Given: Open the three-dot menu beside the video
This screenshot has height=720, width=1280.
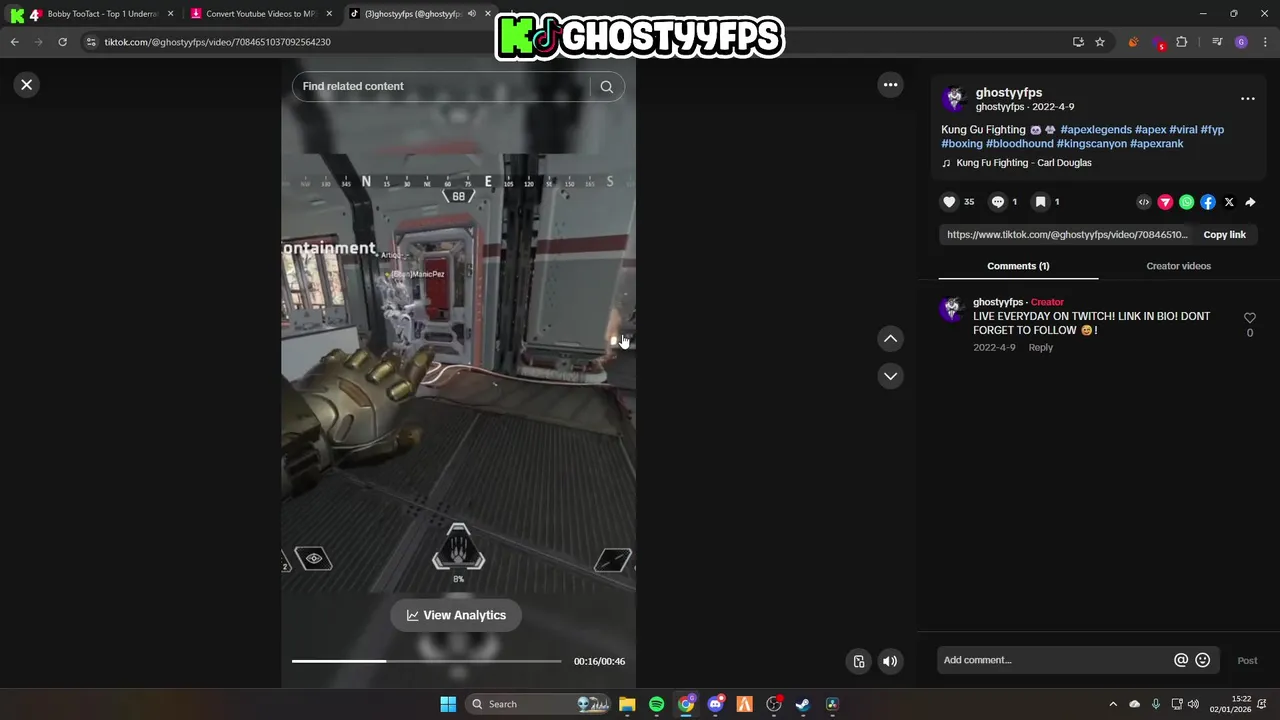Looking at the screenshot, I should [x=890, y=85].
